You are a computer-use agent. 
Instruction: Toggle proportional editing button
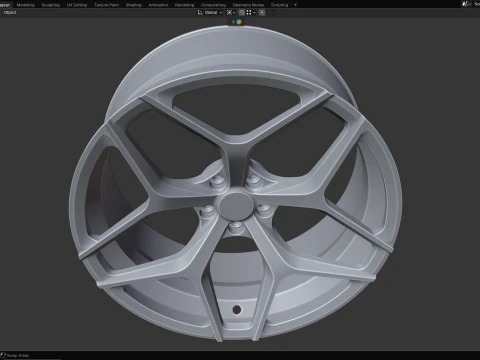262,13
